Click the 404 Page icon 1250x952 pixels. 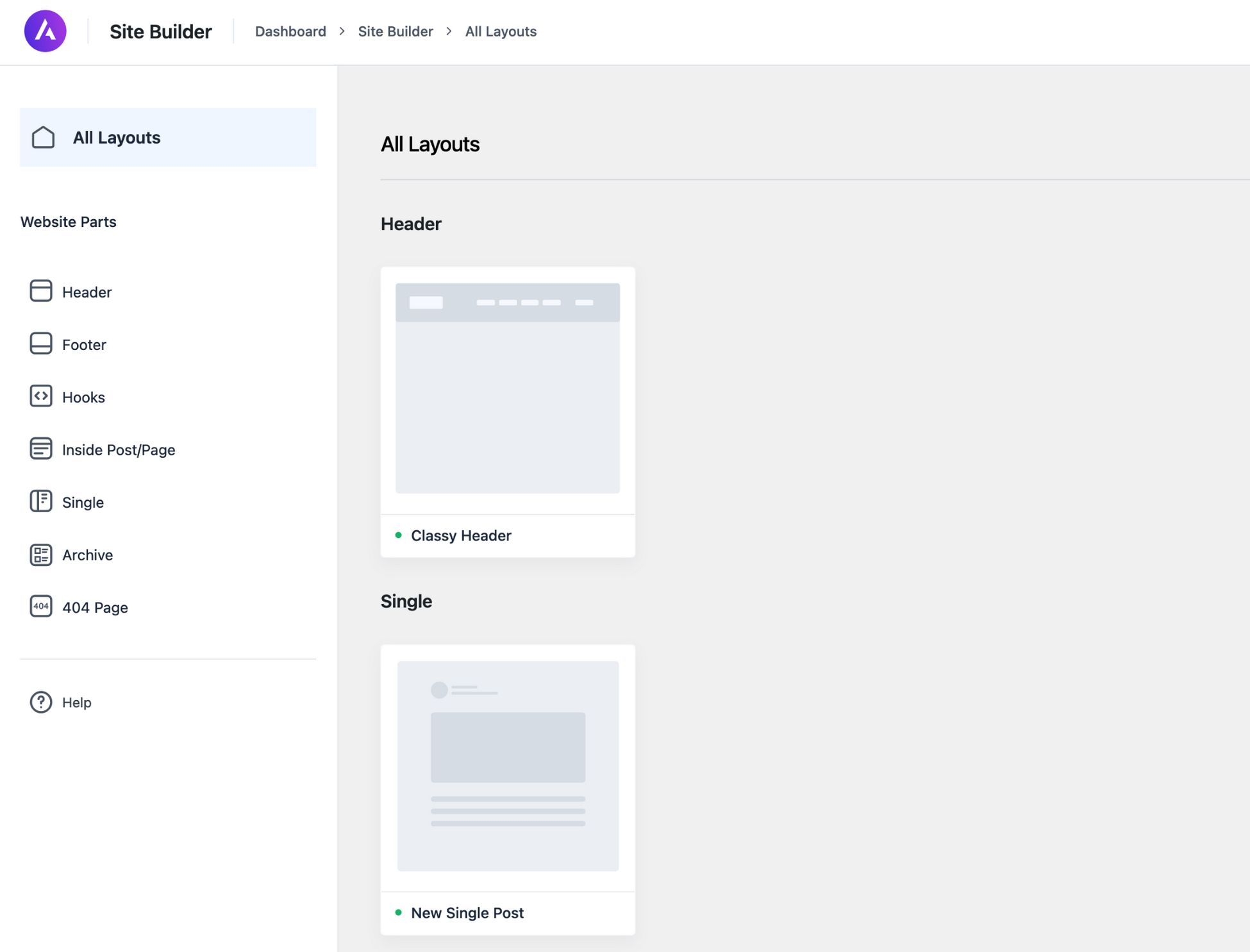41,606
